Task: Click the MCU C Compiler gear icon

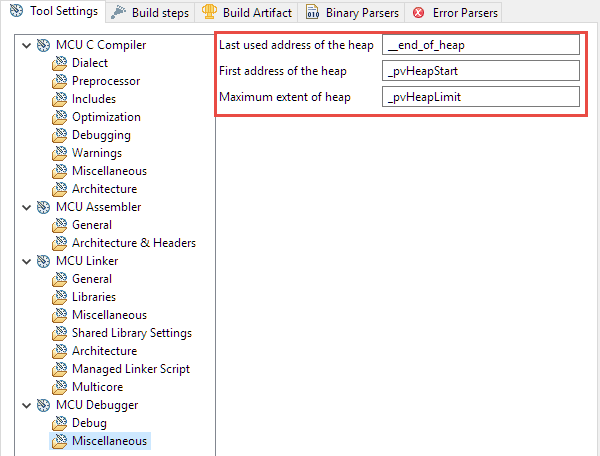Action: pos(43,45)
